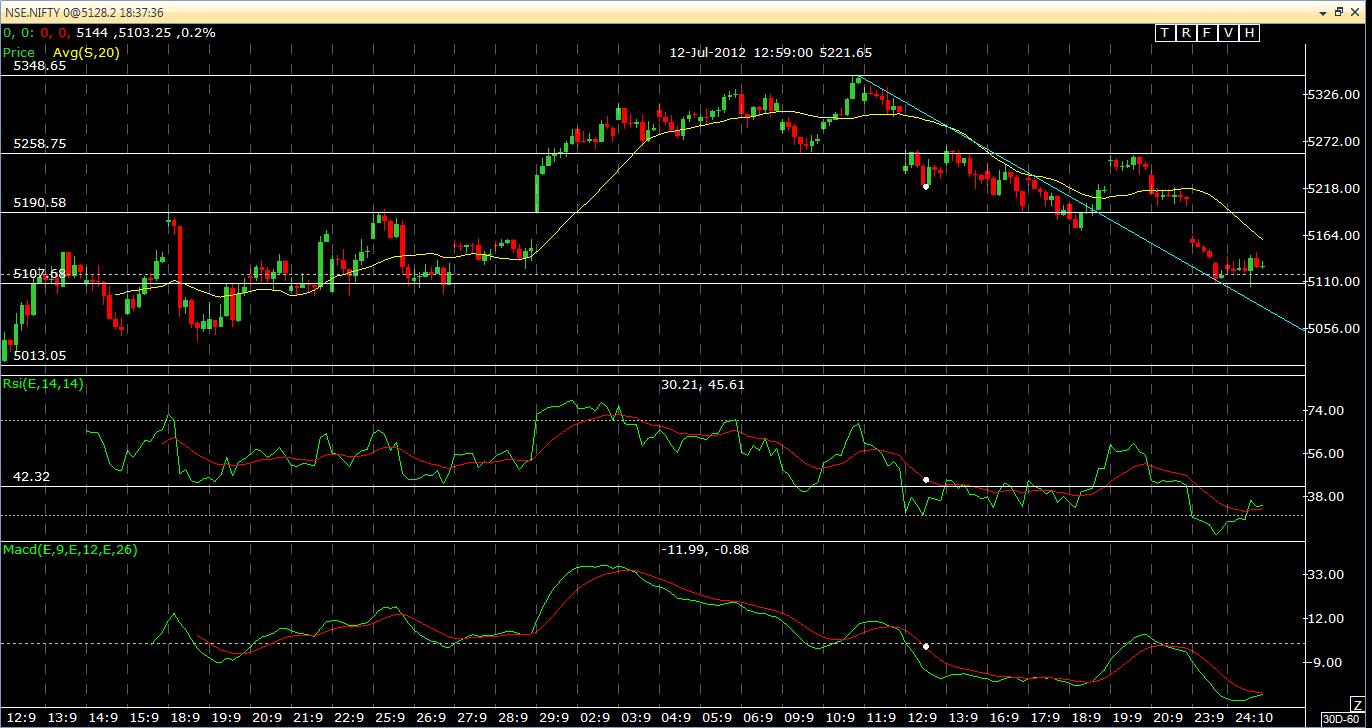
Task: Click the 12:9 date label near the chart's right side
Action: click(x=922, y=718)
